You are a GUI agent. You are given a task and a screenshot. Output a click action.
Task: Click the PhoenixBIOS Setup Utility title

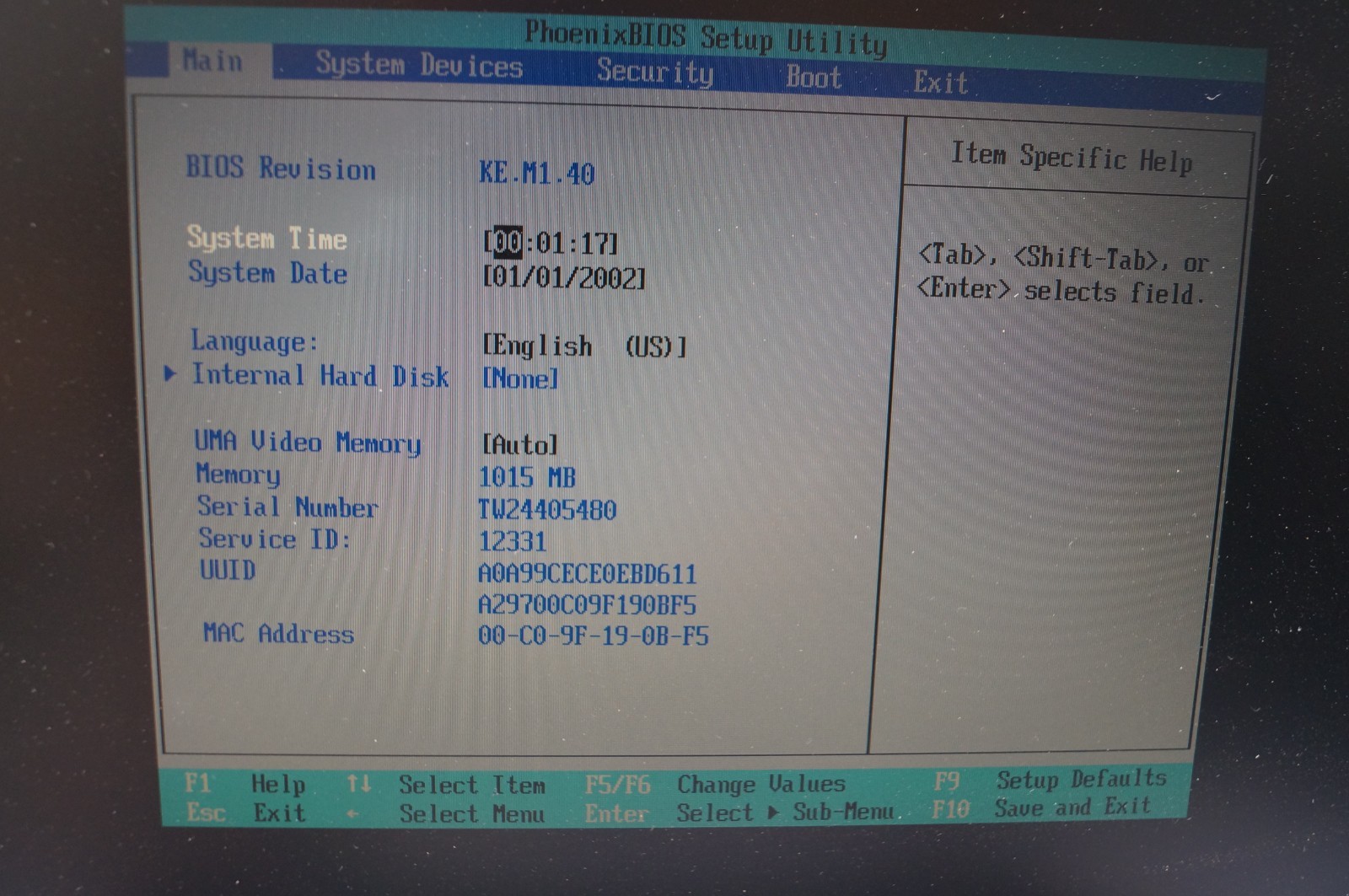[706, 37]
